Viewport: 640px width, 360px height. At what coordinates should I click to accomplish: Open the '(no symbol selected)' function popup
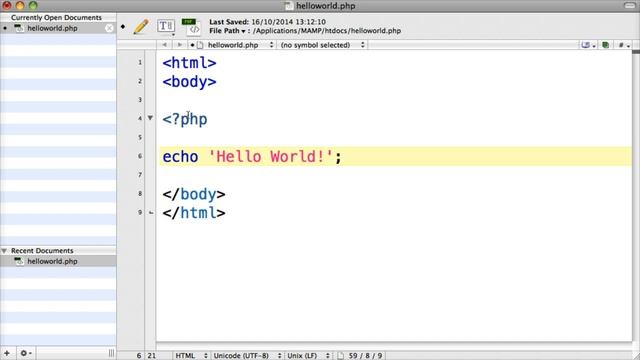pyautogui.click(x=322, y=45)
